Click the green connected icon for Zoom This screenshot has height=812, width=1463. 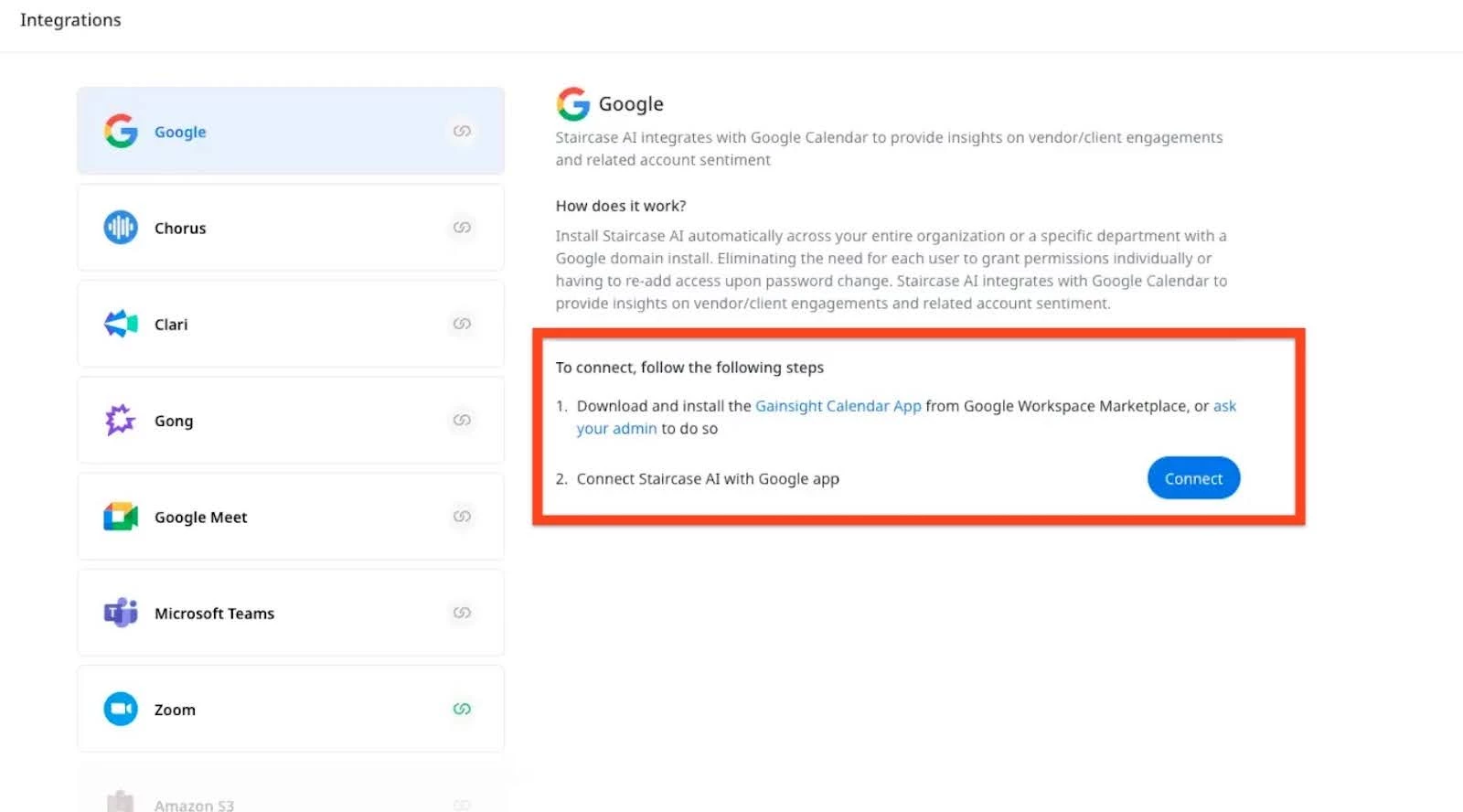[462, 709]
